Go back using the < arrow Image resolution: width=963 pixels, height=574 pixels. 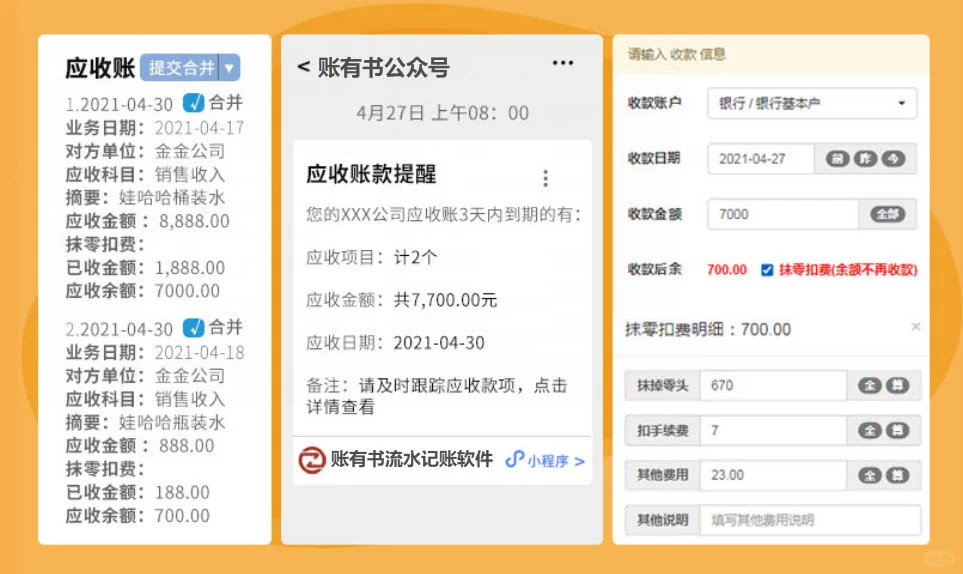(x=303, y=66)
